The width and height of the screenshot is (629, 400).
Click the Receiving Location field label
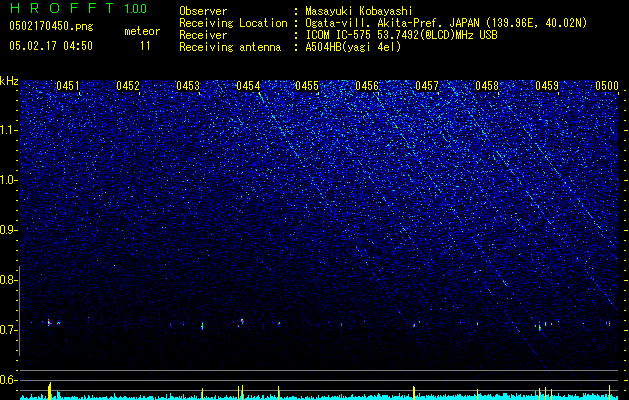(233, 23)
